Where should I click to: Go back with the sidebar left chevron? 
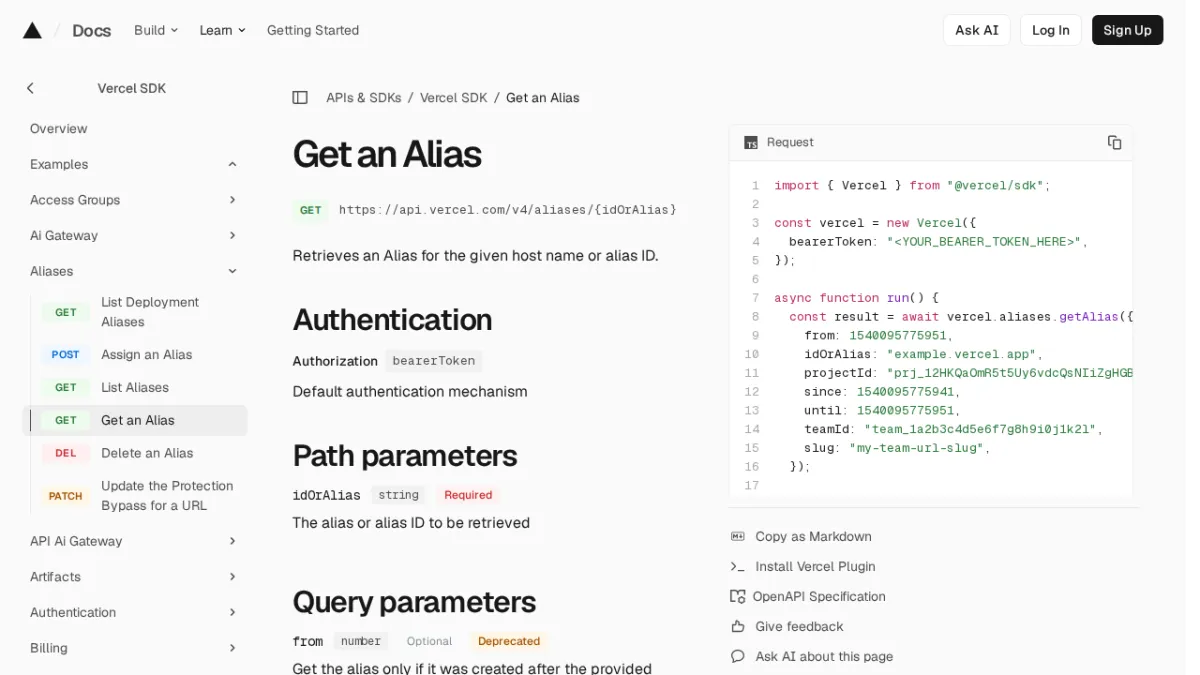[x=30, y=88]
